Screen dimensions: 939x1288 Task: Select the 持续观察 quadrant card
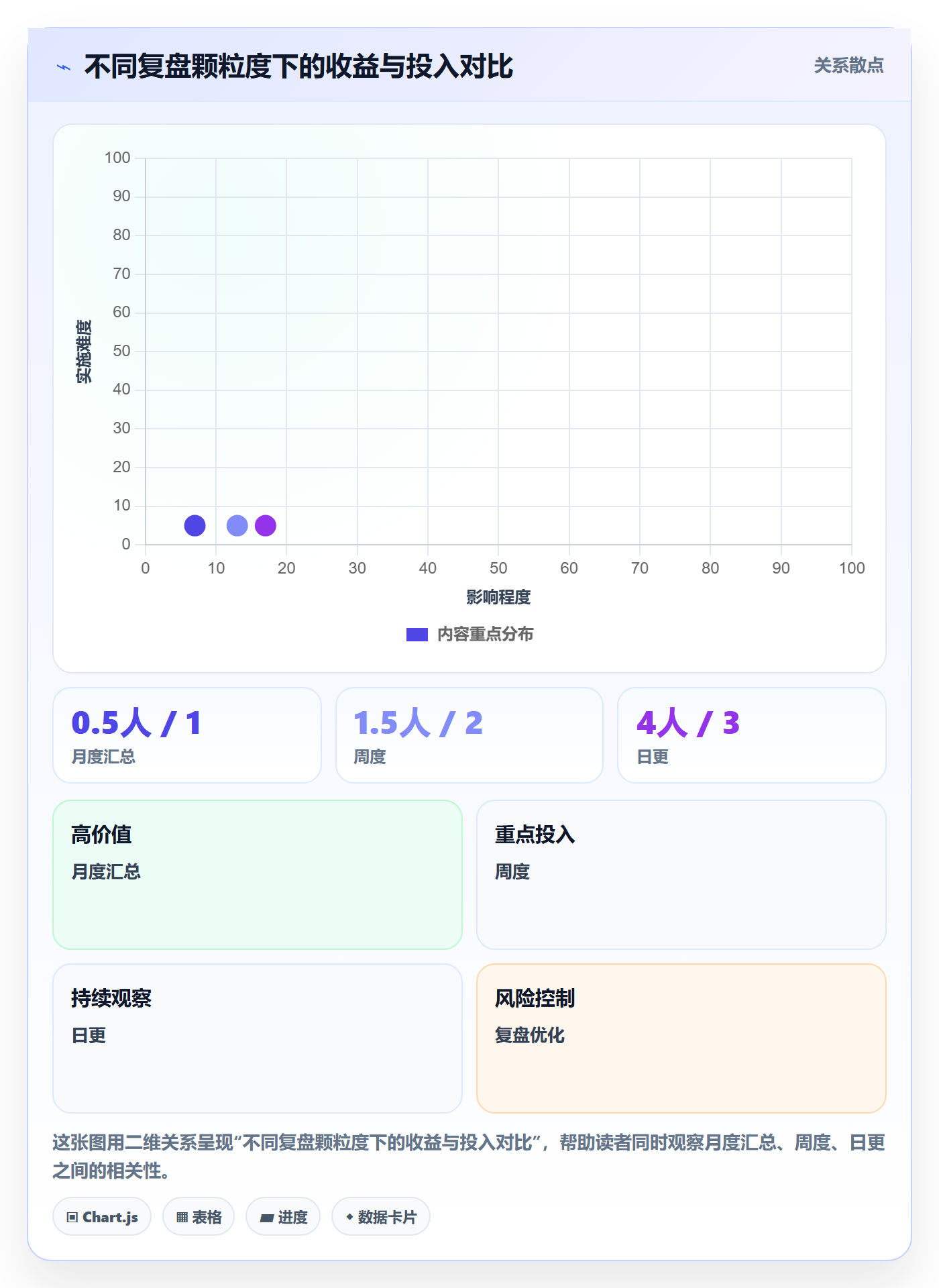[258, 1038]
